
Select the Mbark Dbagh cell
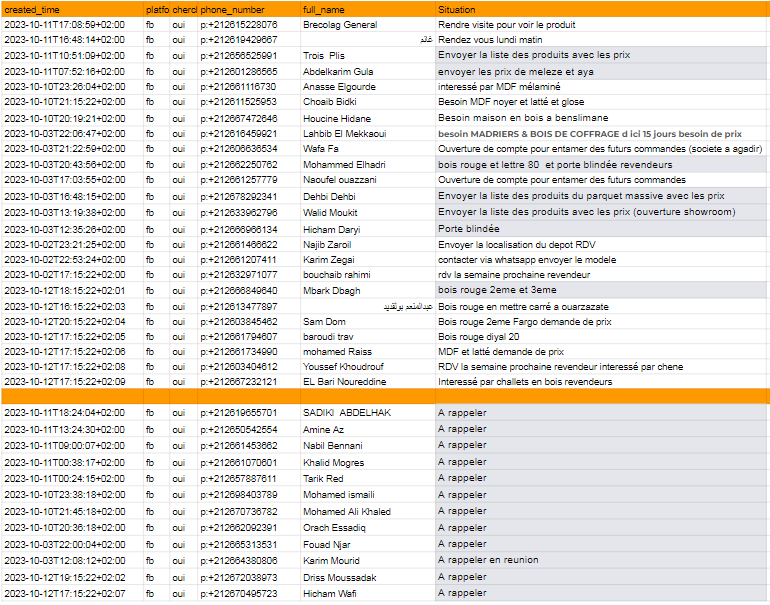pyautogui.click(x=368, y=291)
